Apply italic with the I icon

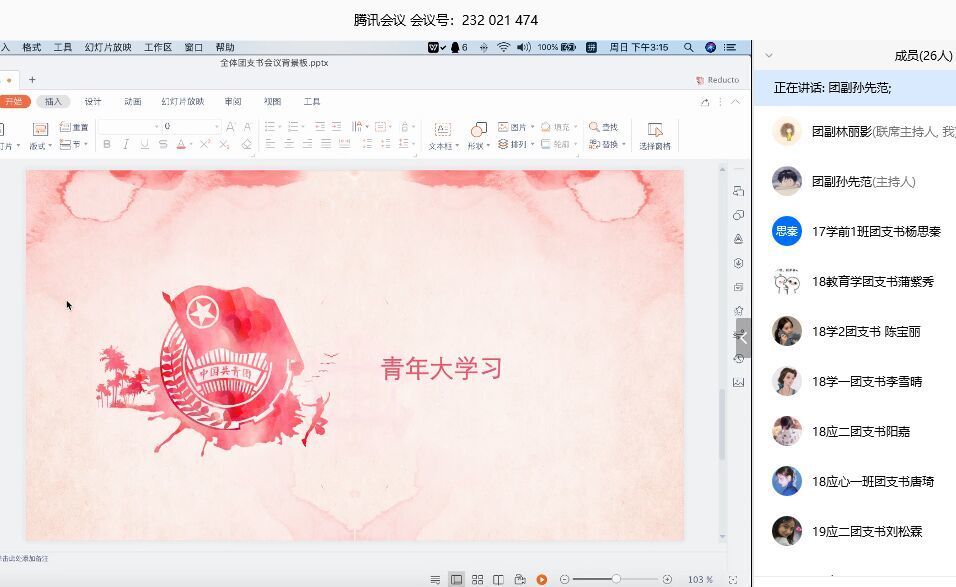click(125, 145)
